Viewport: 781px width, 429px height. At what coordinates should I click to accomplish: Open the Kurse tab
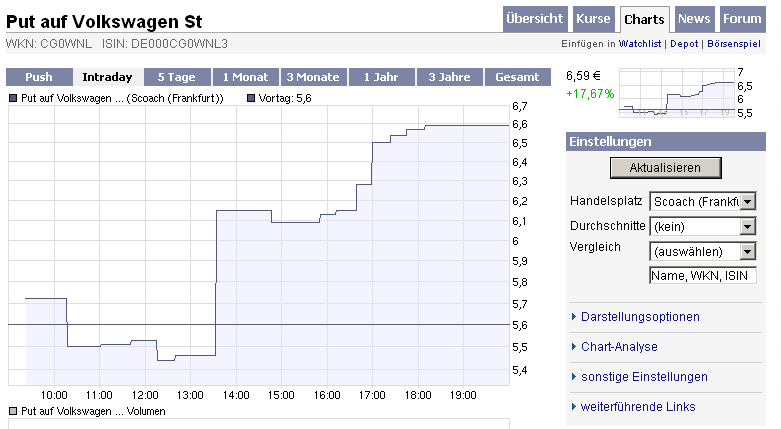(593, 19)
